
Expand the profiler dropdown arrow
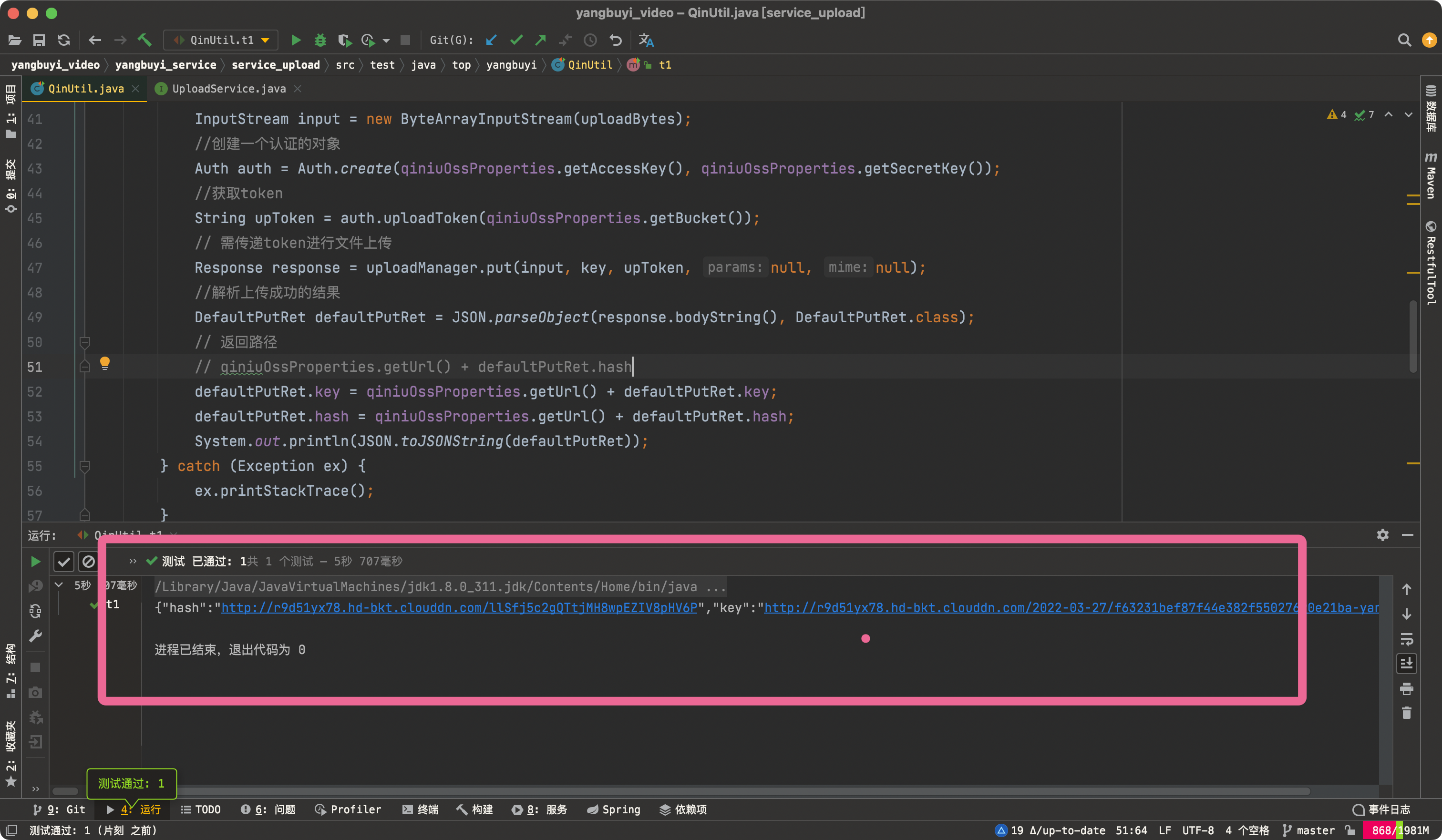(386, 41)
